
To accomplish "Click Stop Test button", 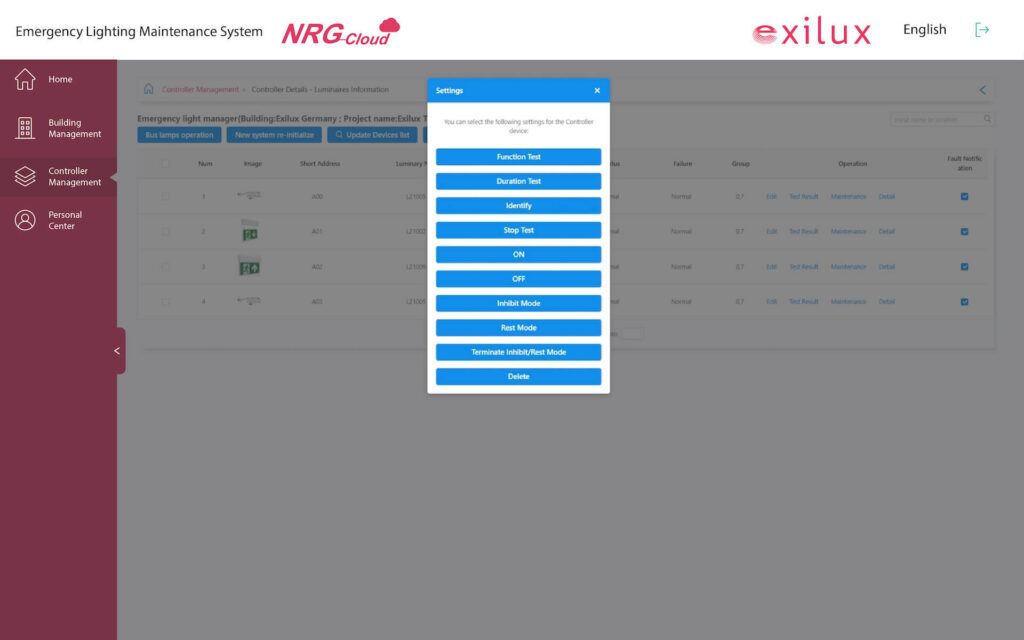I will (x=519, y=230).
